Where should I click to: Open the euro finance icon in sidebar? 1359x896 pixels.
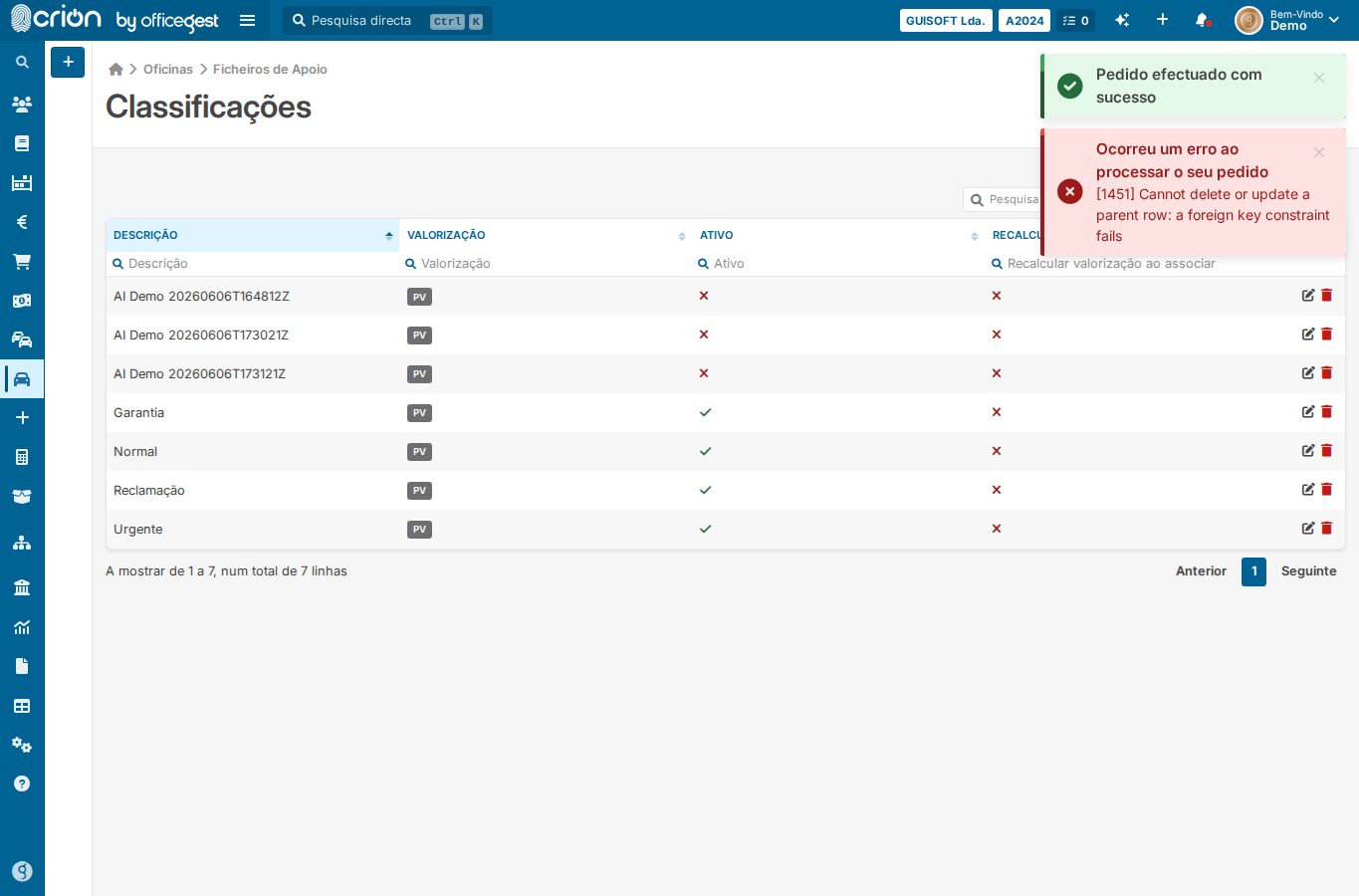click(22, 222)
